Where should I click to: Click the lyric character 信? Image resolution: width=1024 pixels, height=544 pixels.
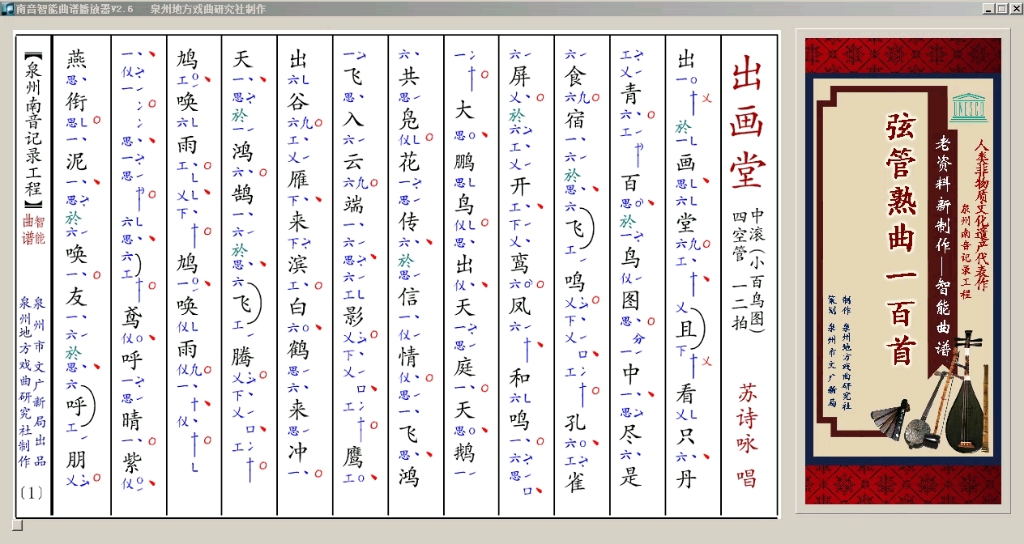pyautogui.click(x=409, y=296)
